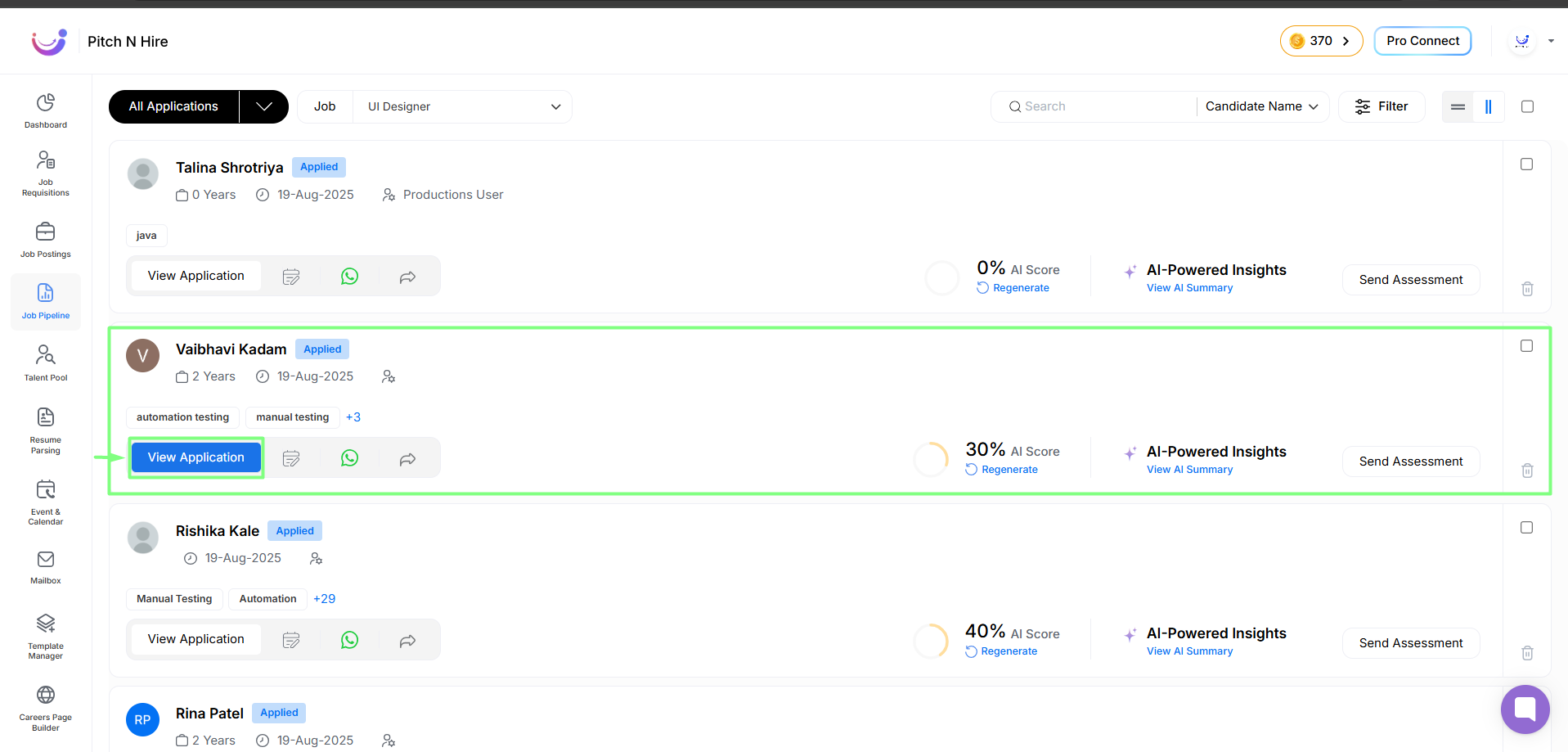Regenerate the 40% AI Score

(x=1001, y=651)
